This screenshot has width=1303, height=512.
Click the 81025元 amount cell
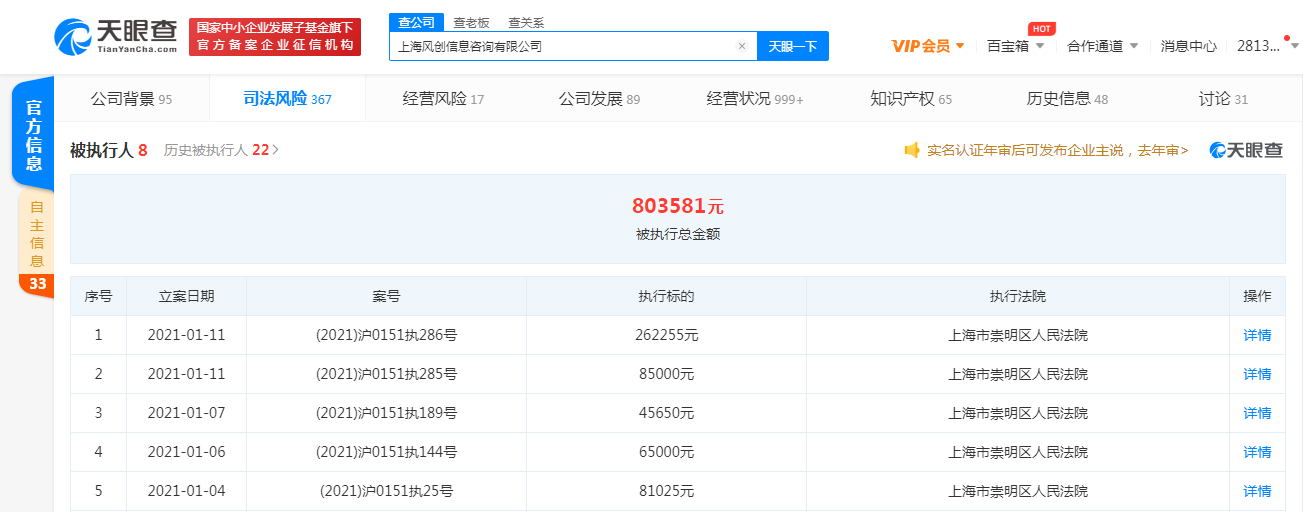[x=666, y=491]
